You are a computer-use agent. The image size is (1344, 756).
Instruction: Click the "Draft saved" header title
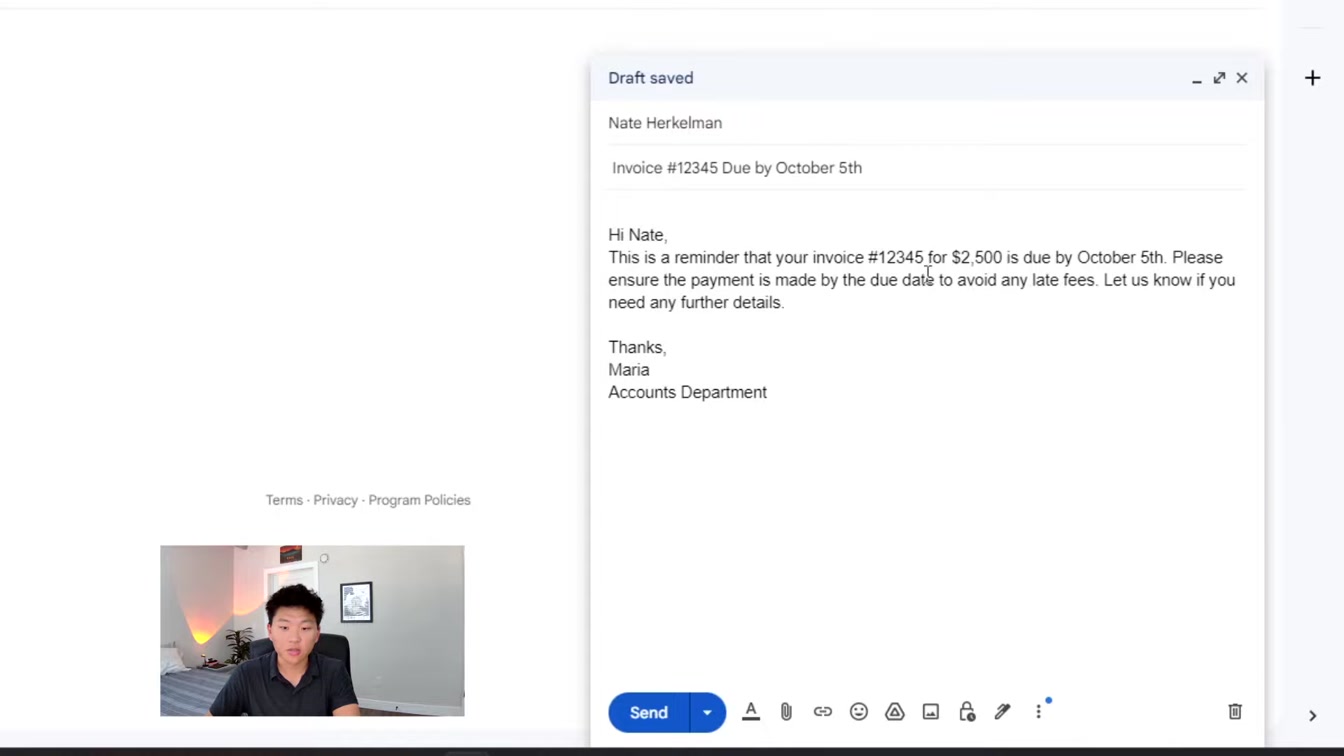click(x=651, y=78)
